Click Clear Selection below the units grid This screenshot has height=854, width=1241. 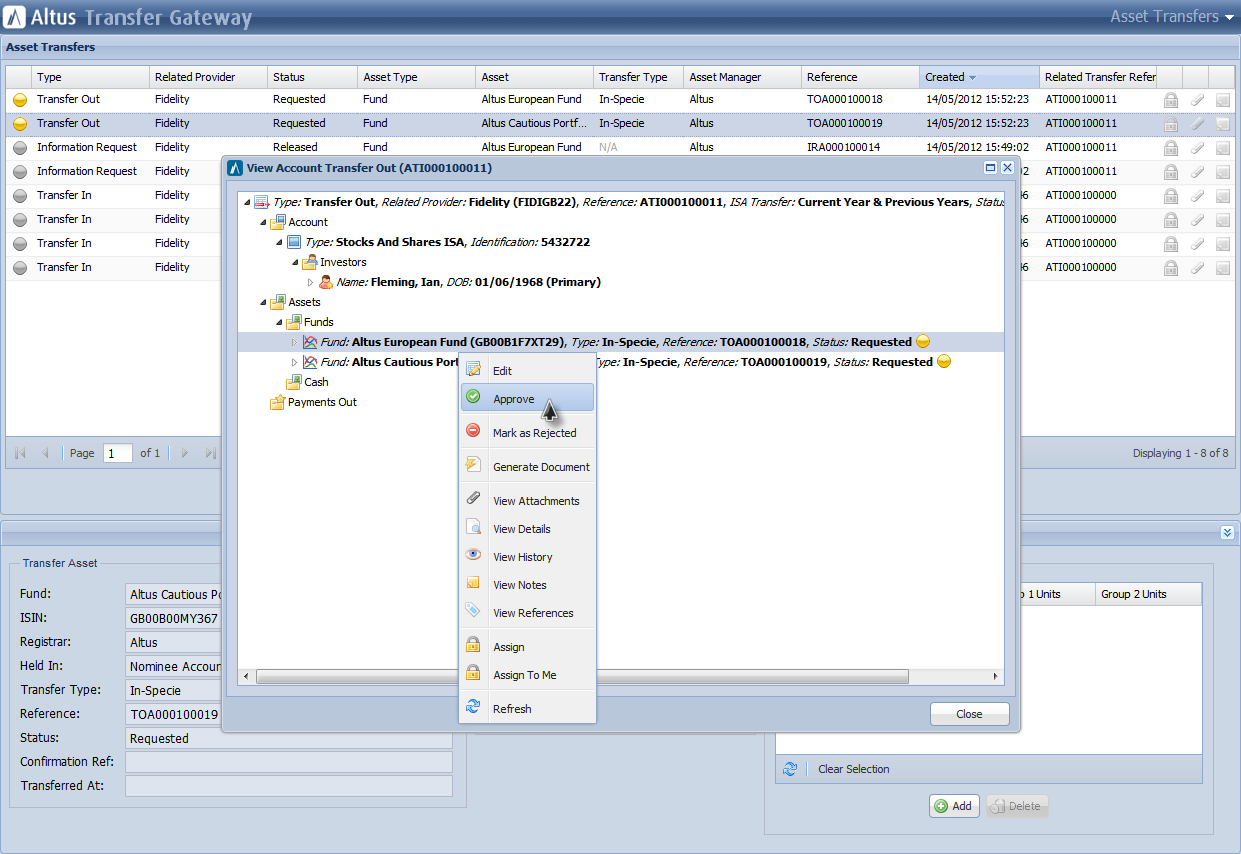pyautogui.click(x=853, y=769)
